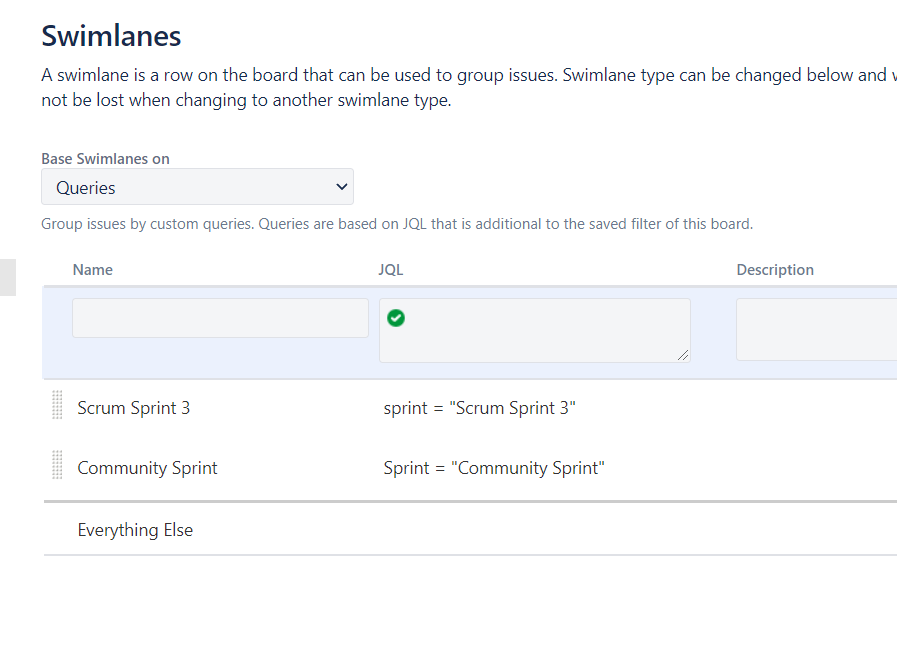
Task: Click the green JQL validation checkmark icon
Action: (396, 317)
